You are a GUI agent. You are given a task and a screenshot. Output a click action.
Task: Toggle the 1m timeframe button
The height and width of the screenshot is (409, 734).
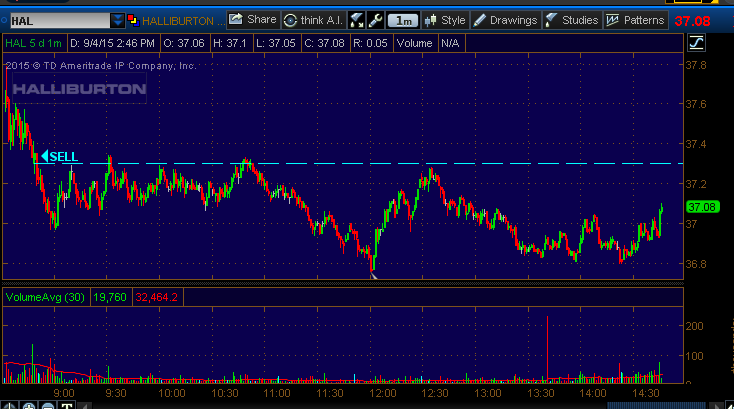[403, 19]
